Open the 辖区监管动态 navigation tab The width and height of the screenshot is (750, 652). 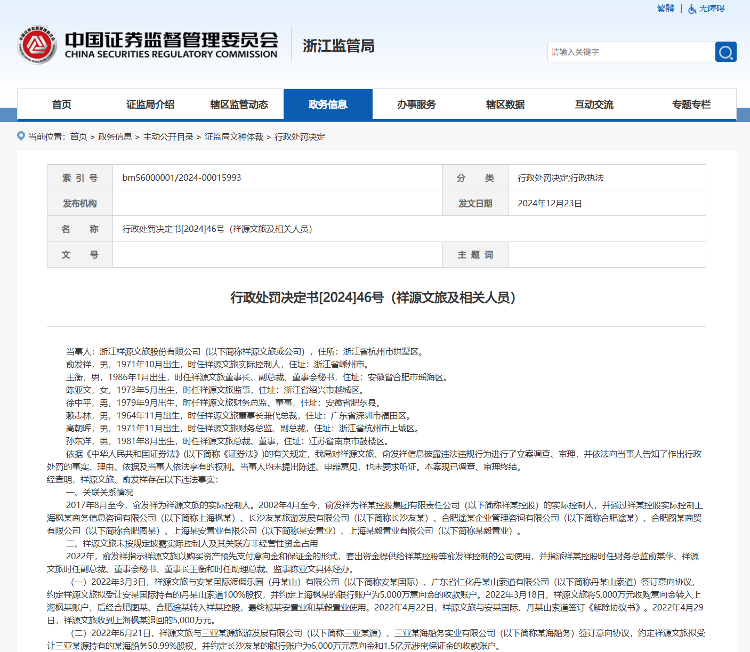[239, 104]
